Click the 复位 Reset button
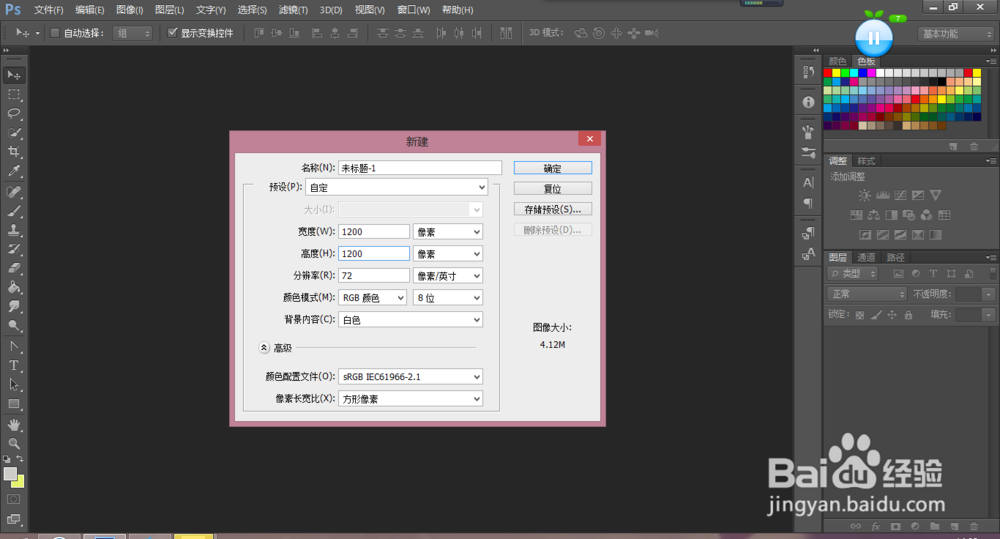 tap(553, 189)
